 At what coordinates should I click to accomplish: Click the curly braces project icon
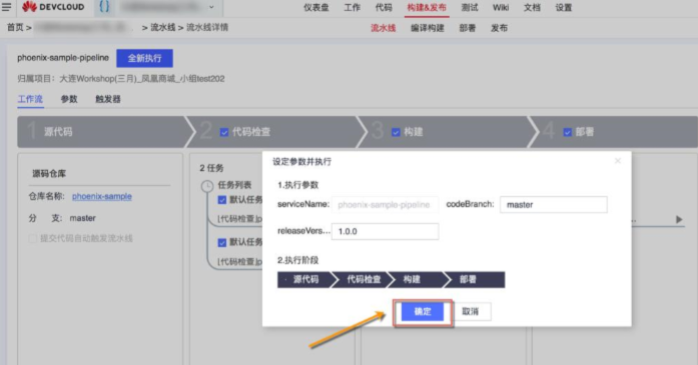coord(104,7)
